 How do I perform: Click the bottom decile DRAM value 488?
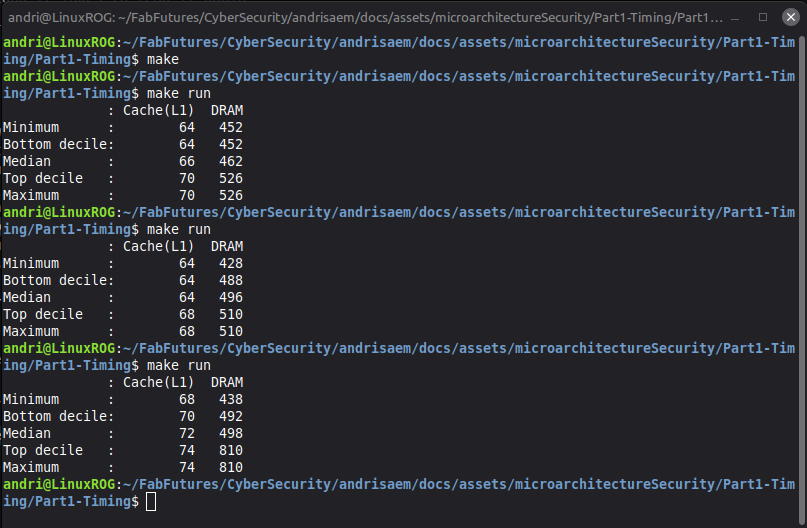click(231, 280)
